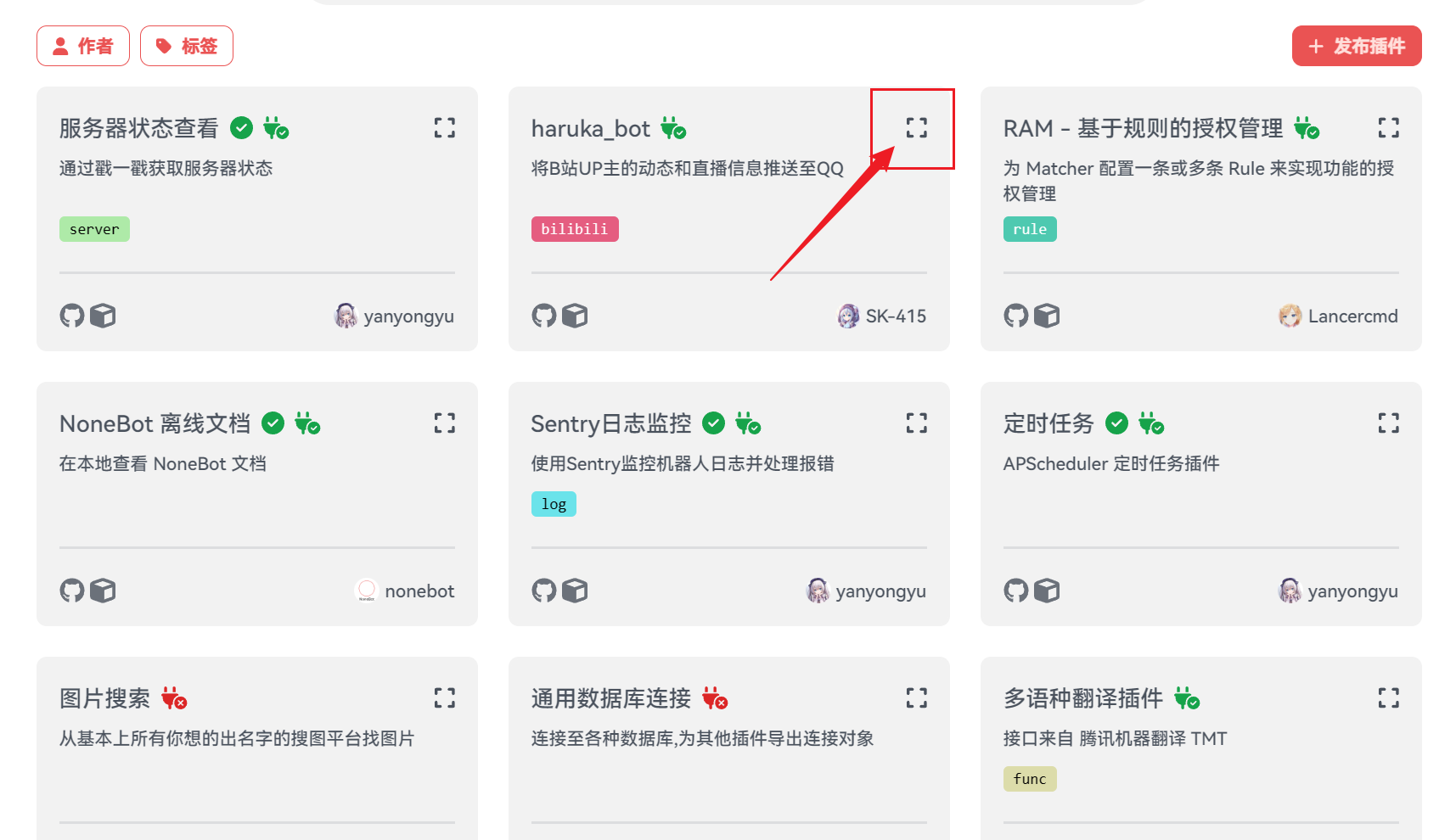Click green plug status on 多语种翻译插件
Screen dimensions: 1456x840
[x=1187, y=698]
